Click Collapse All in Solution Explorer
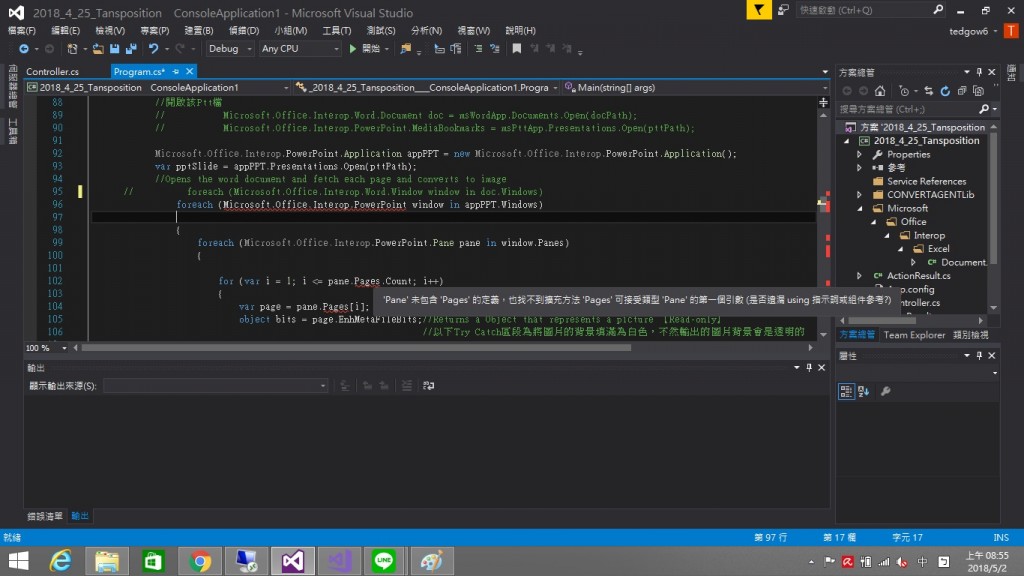The height and width of the screenshot is (576, 1024). [962, 91]
